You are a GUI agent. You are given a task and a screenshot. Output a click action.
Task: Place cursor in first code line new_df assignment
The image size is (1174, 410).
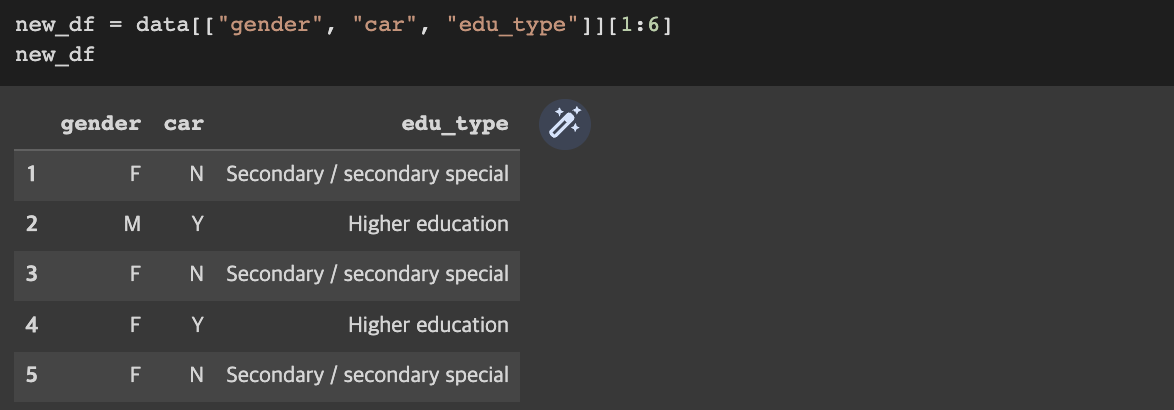[344, 25]
